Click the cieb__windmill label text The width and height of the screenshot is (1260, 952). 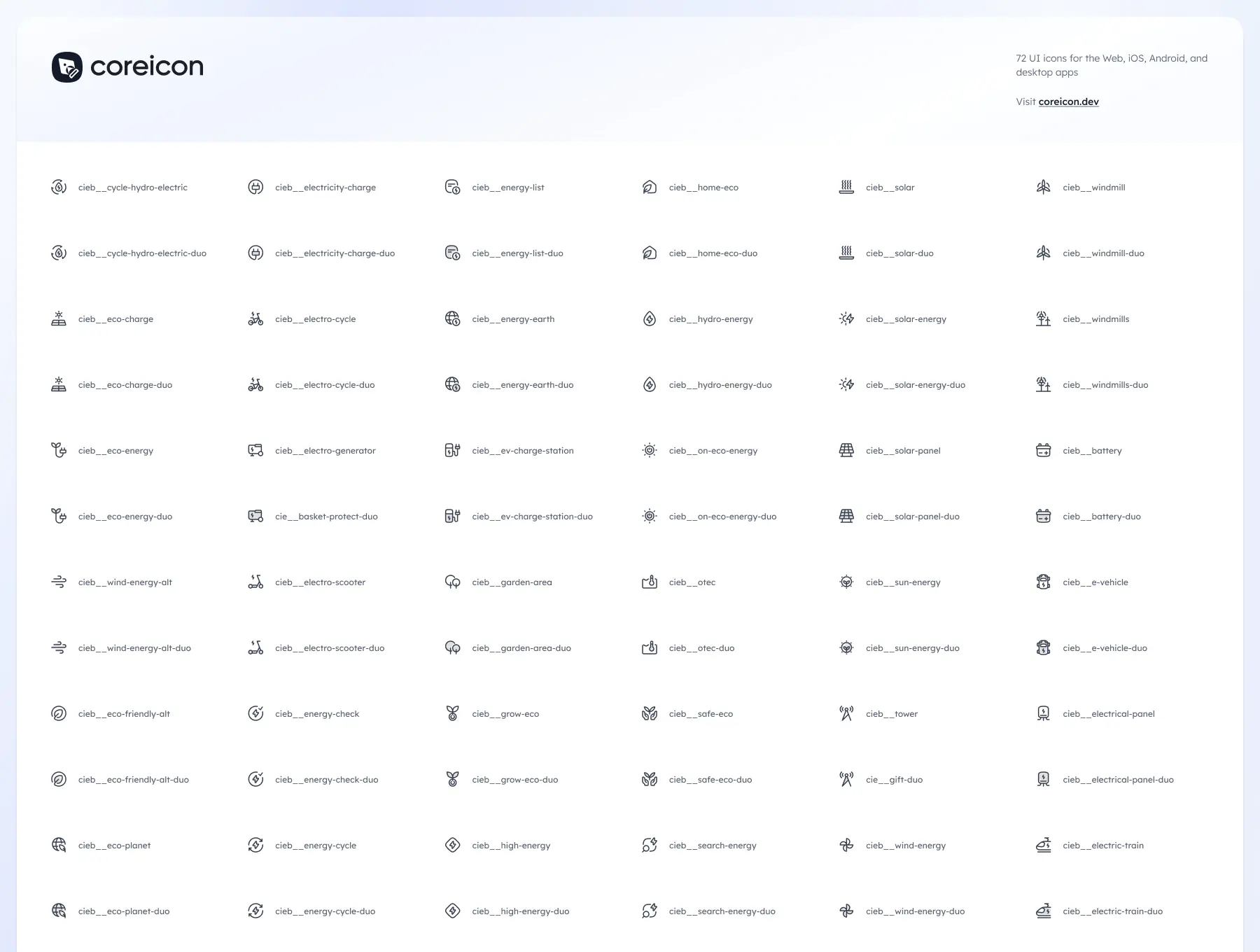1093,188
